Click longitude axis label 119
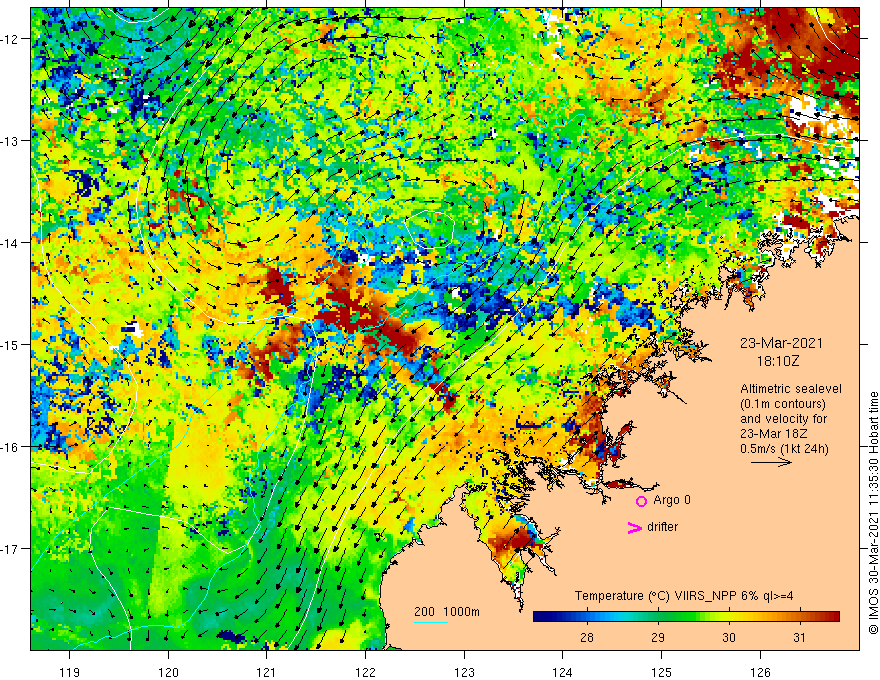The height and width of the screenshot is (680, 880). click(70, 672)
